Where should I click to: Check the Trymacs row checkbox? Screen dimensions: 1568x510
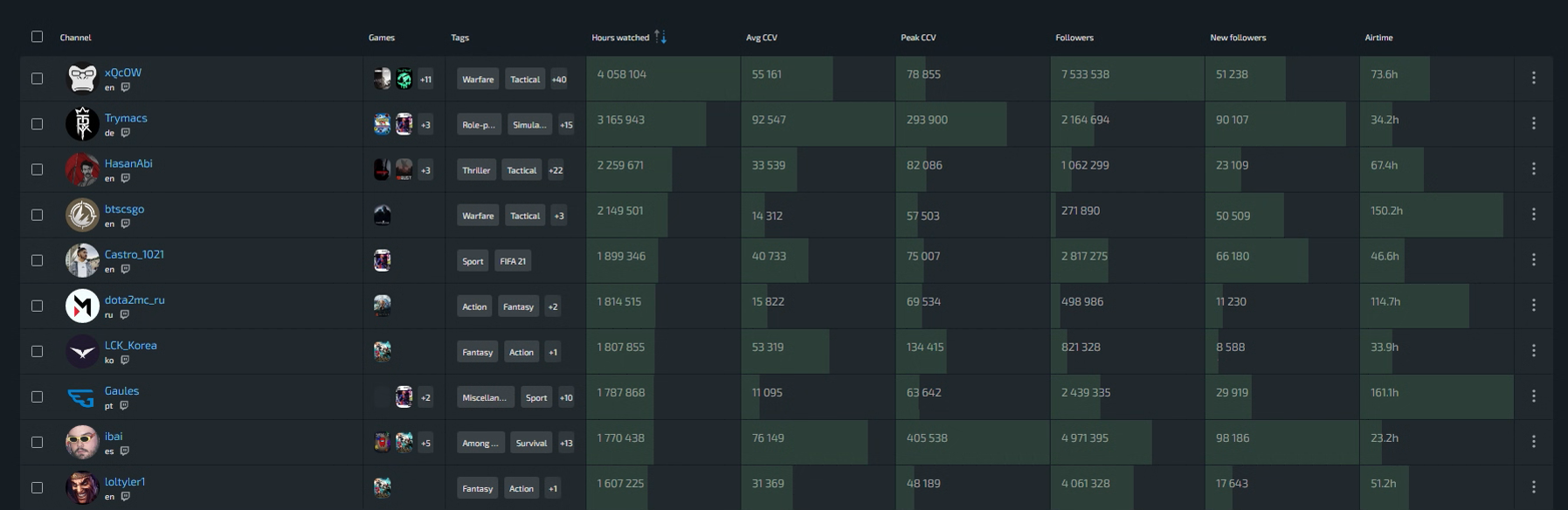point(37,124)
